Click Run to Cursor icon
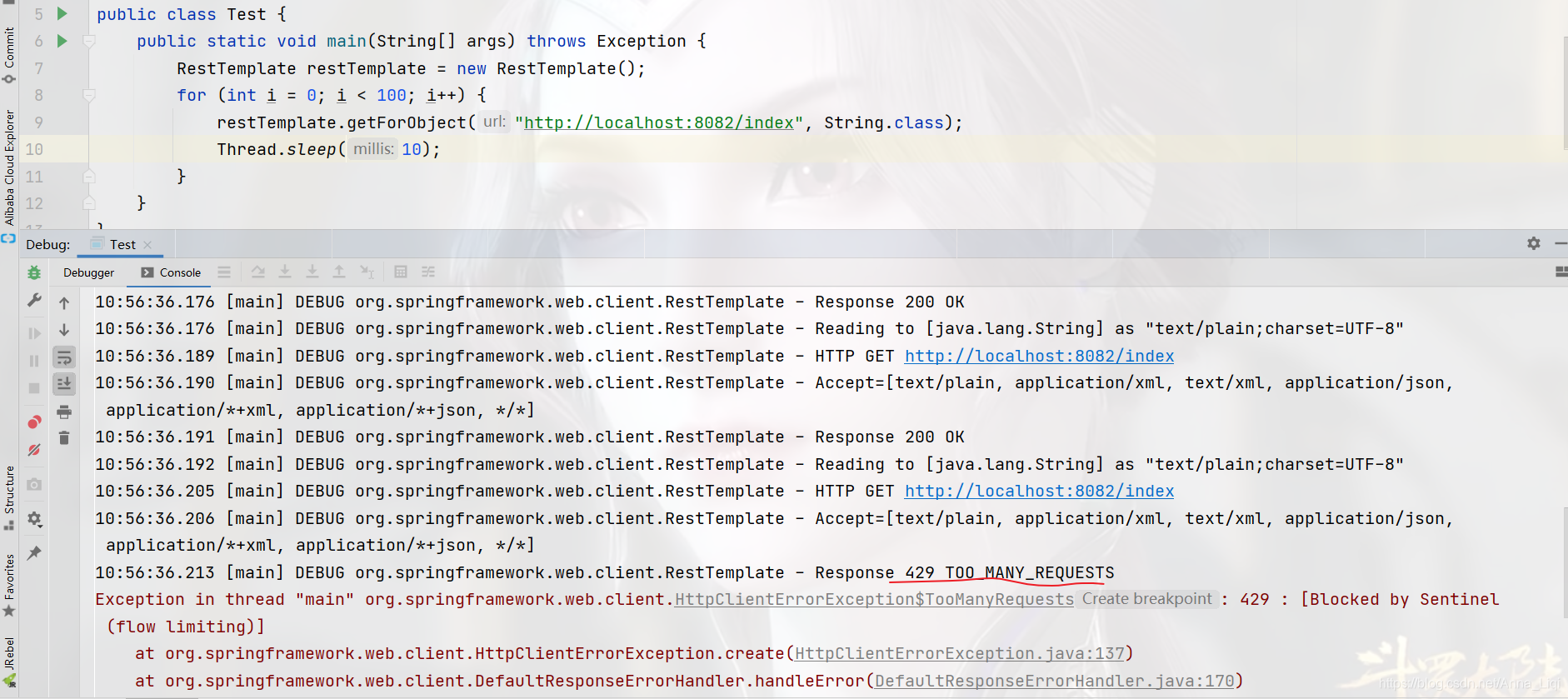Viewport: 1568px width, 699px height. [x=367, y=272]
